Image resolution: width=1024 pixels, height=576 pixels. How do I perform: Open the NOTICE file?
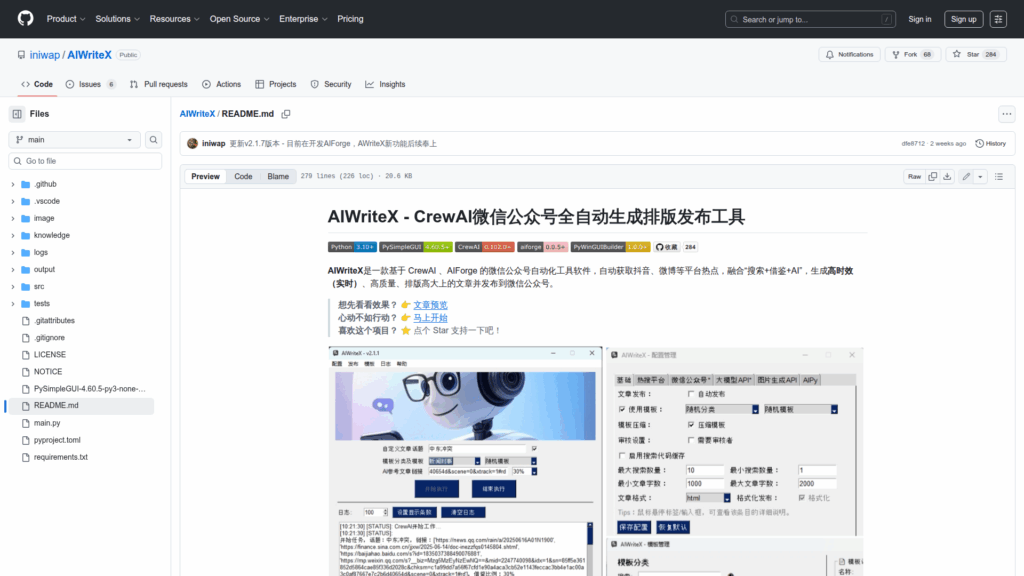point(48,372)
